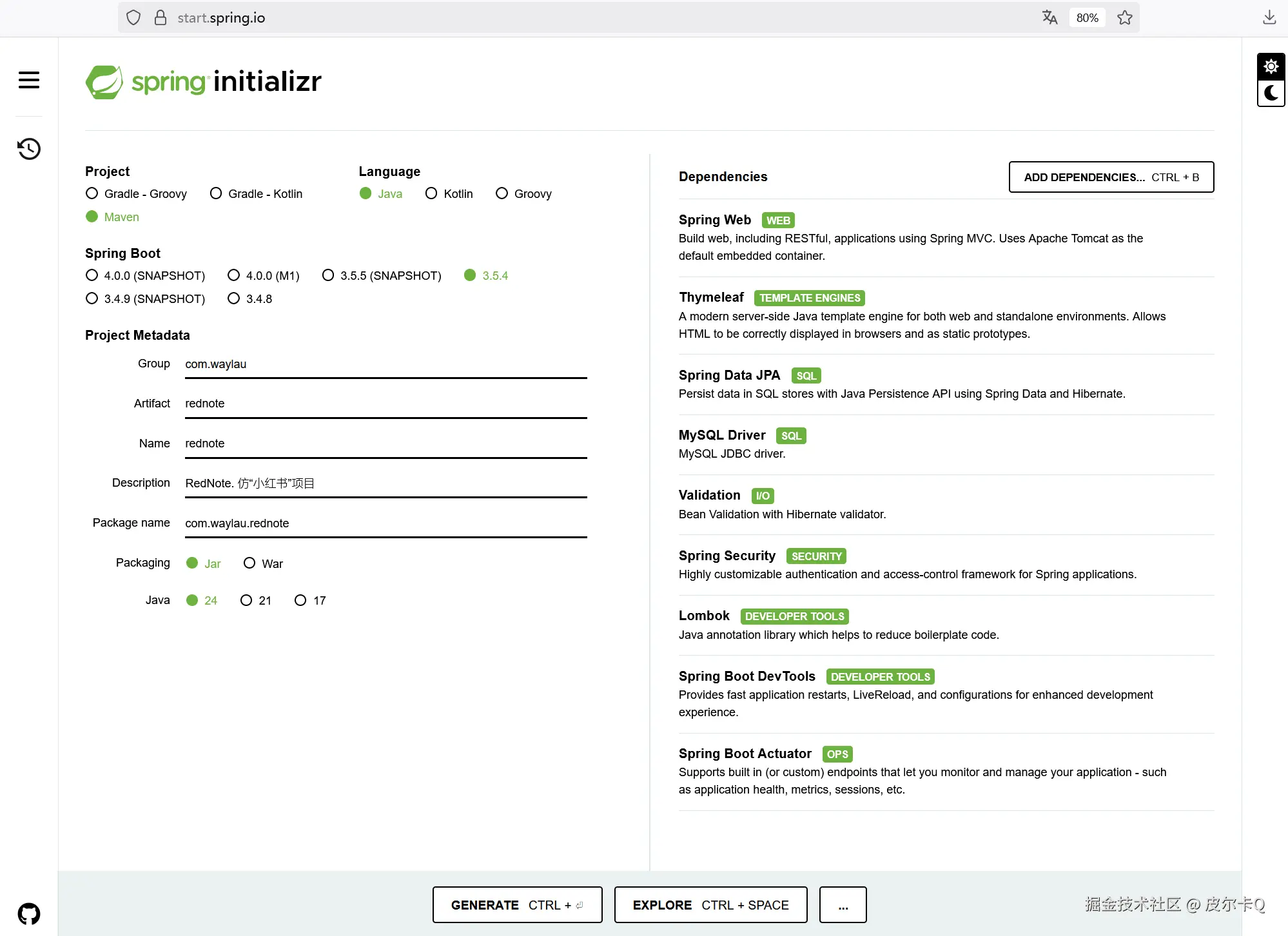Bookmark this page with star icon
This screenshot has width=1288, height=936.
pyautogui.click(x=1125, y=17)
